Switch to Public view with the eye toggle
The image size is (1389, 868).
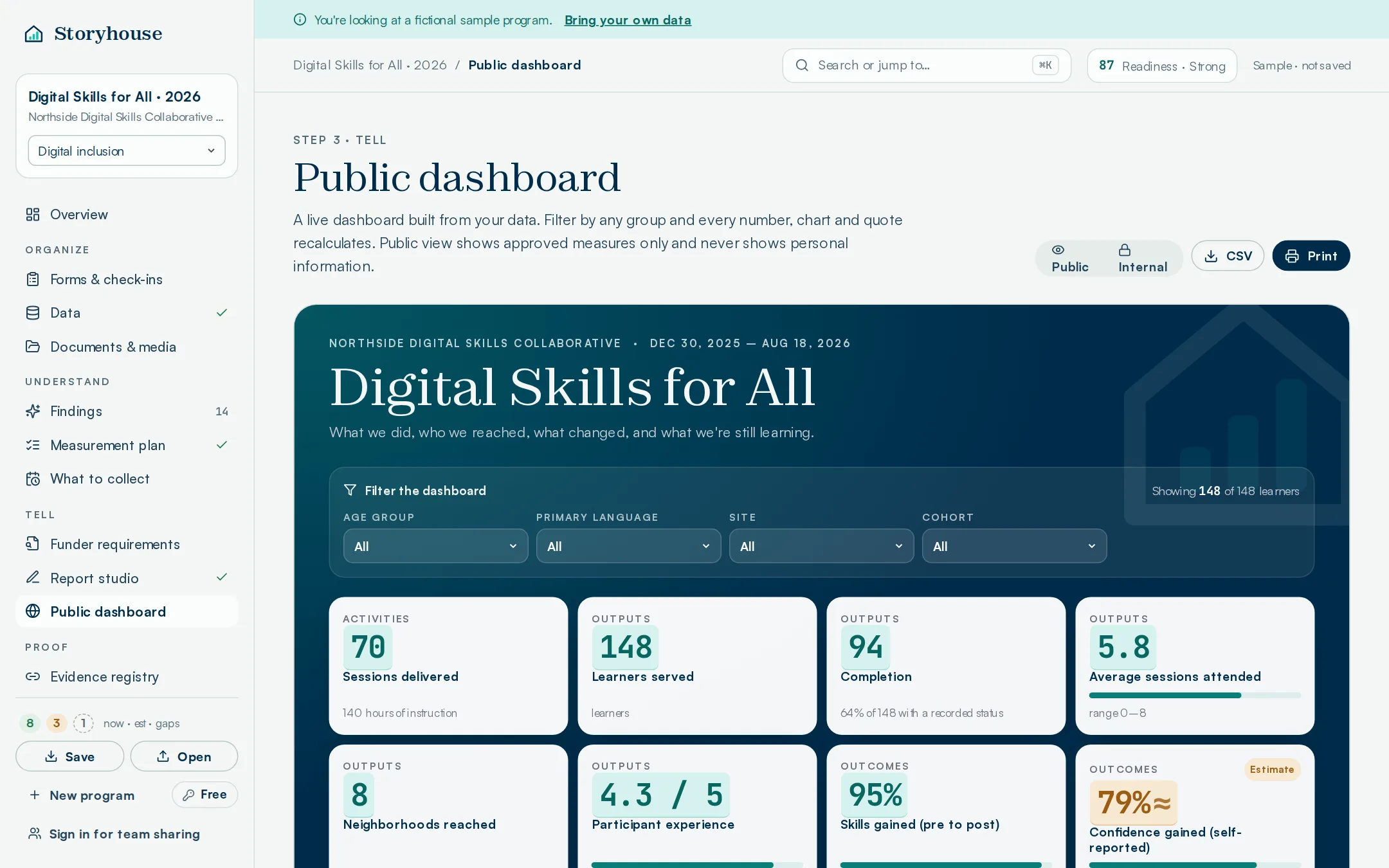tap(1071, 258)
